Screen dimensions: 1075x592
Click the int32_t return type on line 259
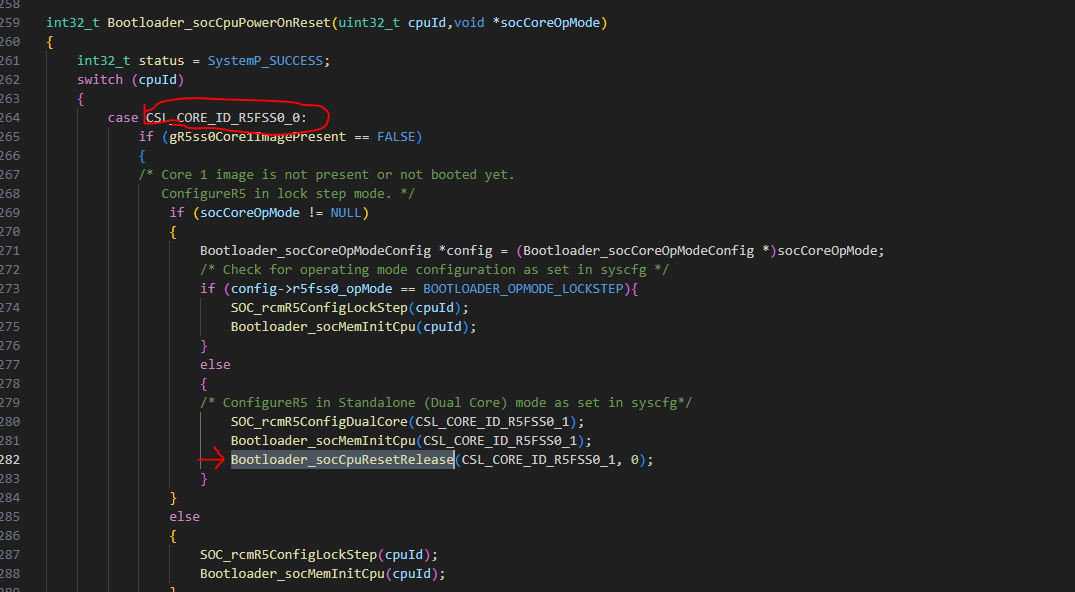73,23
